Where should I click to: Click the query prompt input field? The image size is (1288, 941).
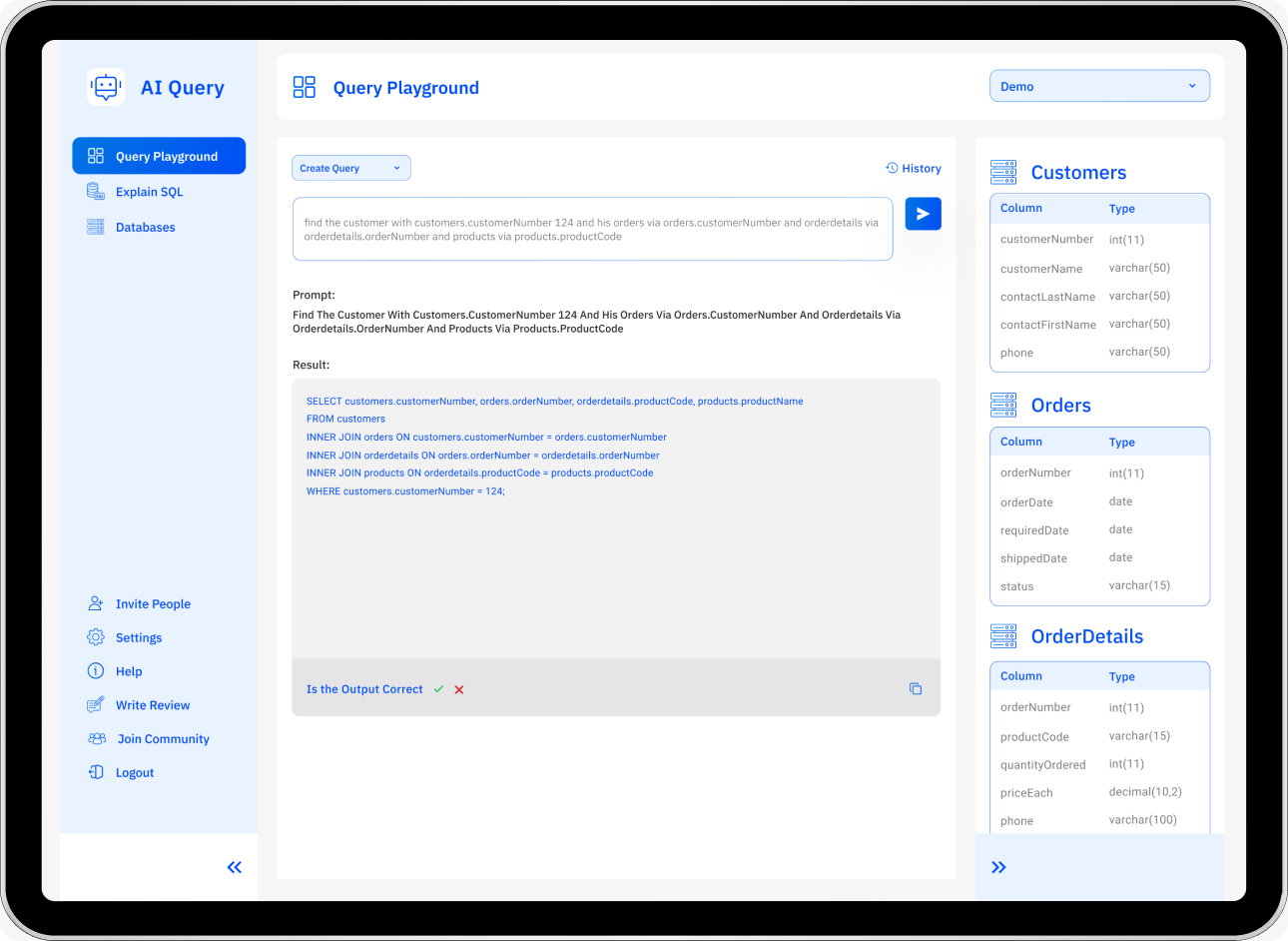click(592, 230)
